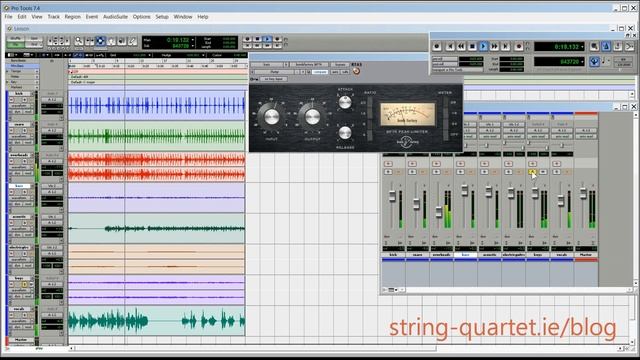Choose the Grabber hand tool
The image size is (640, 360).
pyautogui.click(x=111, y=41)
